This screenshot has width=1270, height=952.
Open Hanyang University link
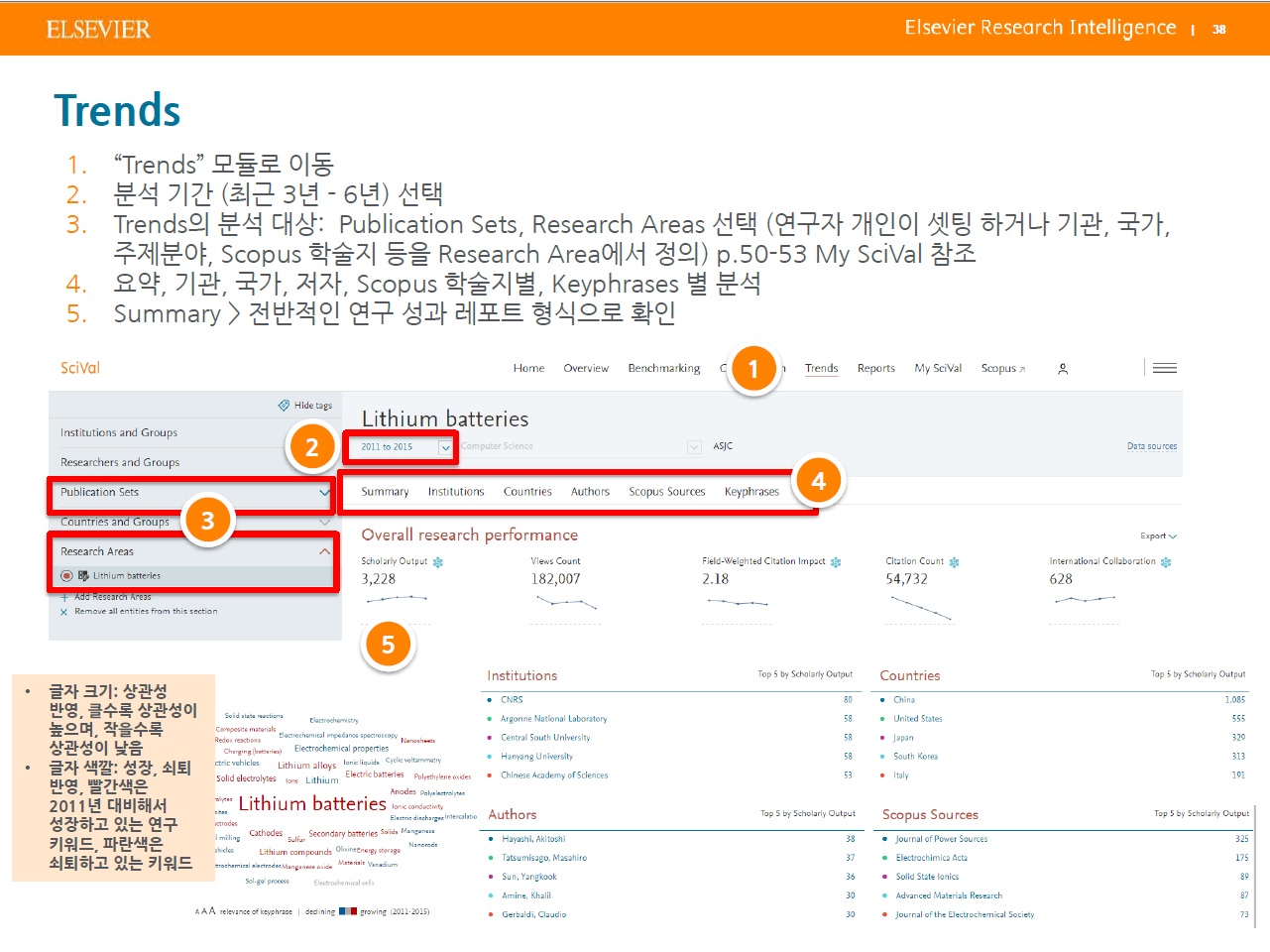coord(537,757)
